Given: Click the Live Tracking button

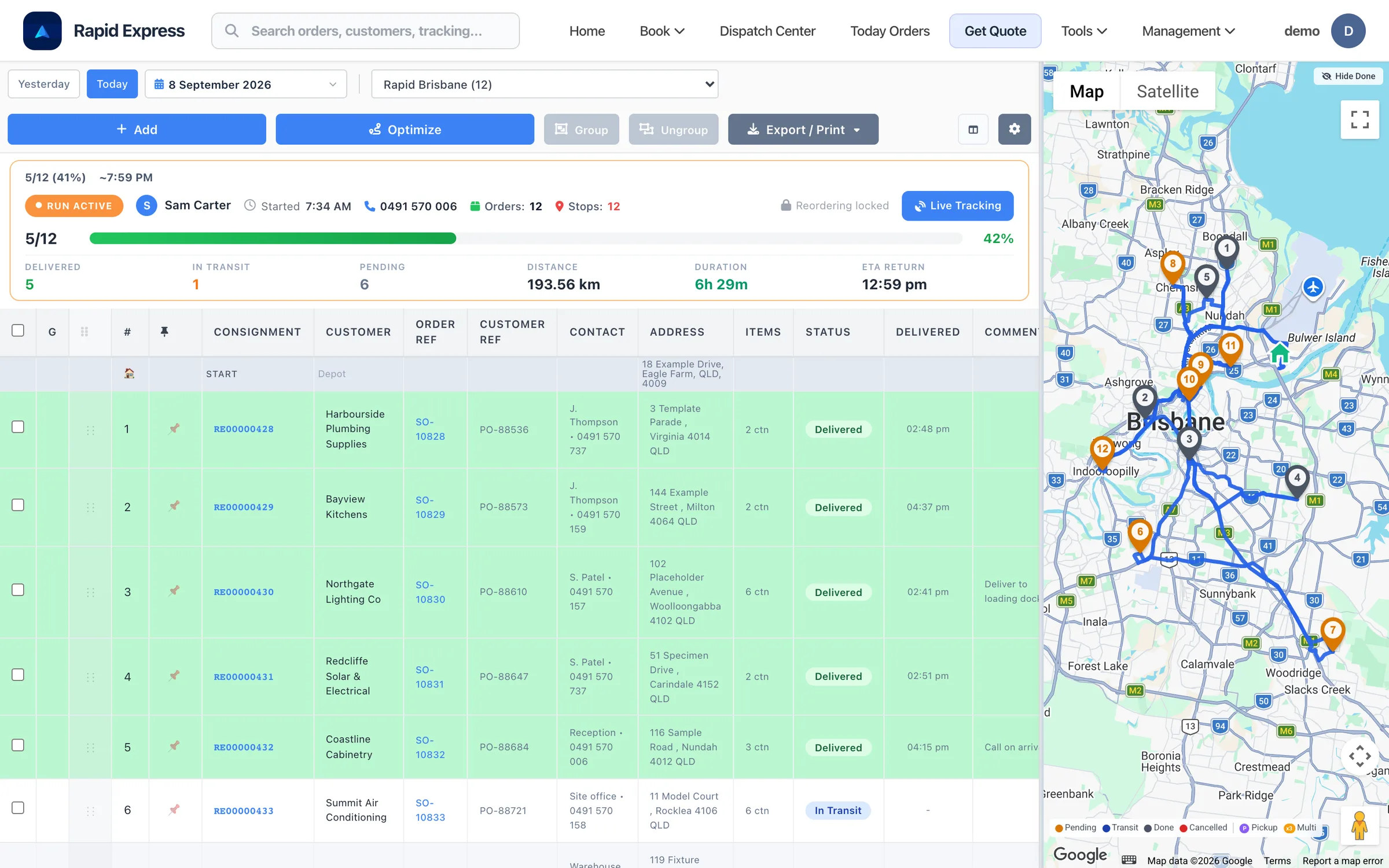Looking at the screenshot, I should [957, 205].
